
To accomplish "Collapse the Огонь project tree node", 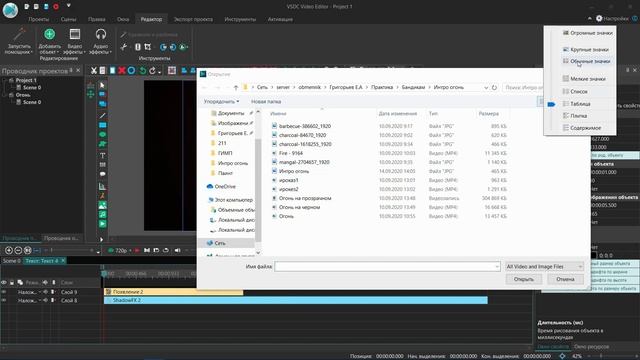I will (x=4, y=95).
